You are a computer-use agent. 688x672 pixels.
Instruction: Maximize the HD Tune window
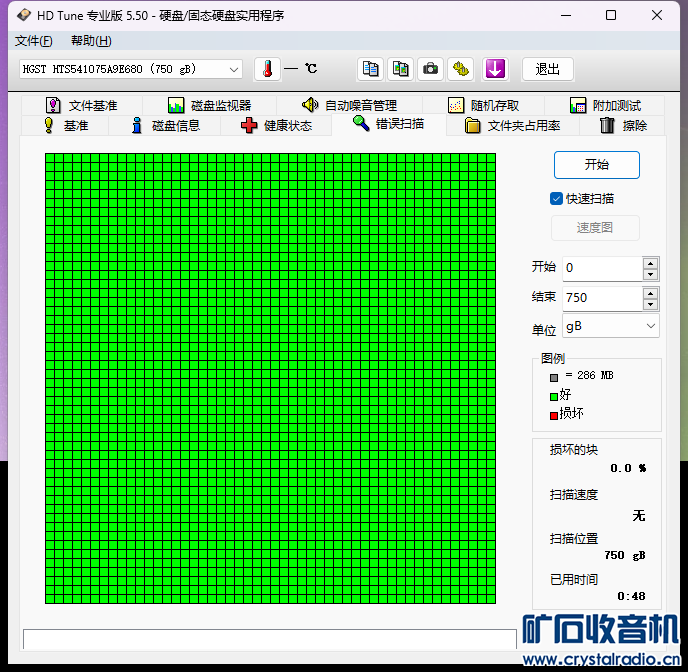(x=611, y=15)
